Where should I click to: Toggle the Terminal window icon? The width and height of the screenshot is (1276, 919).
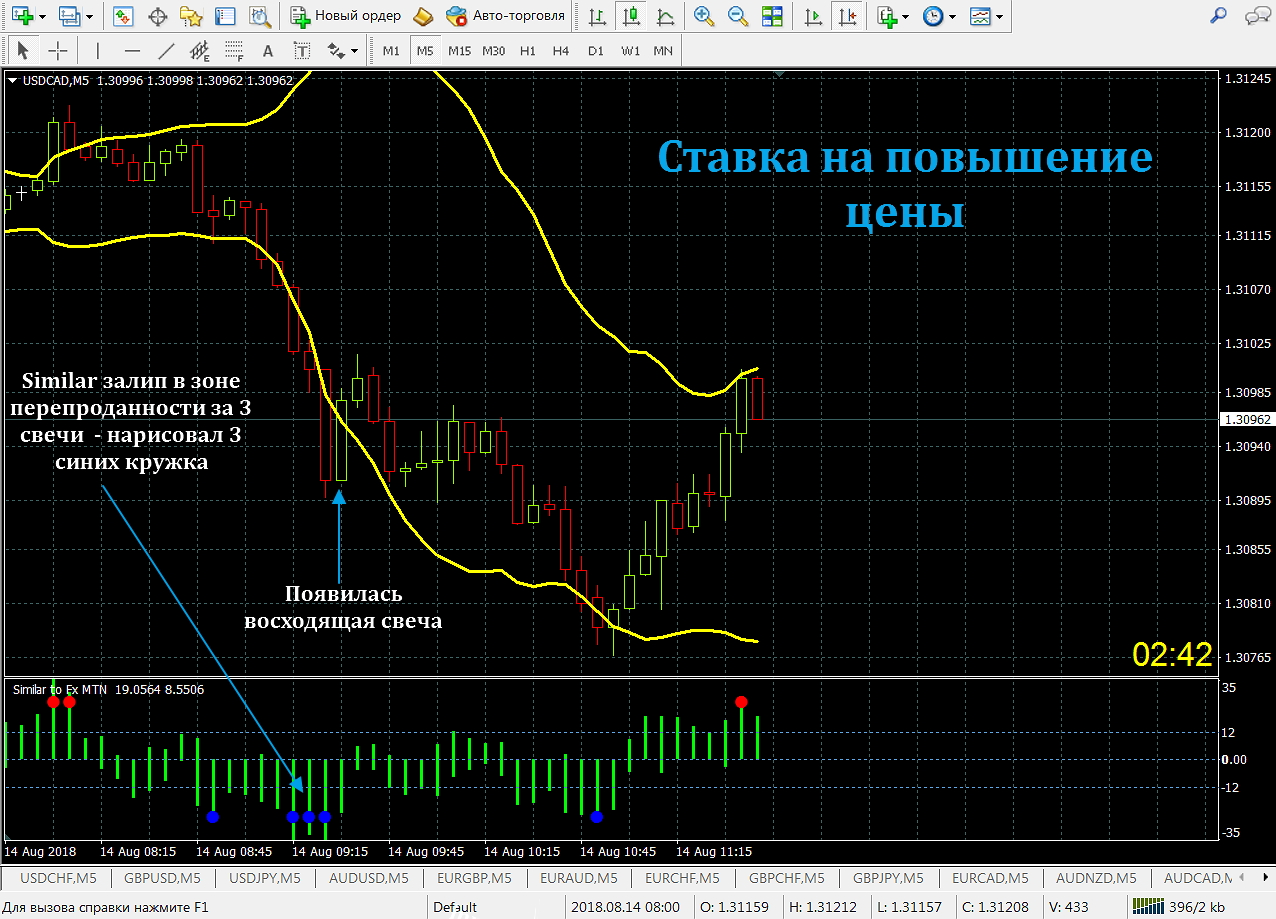[x=226, y=16]
